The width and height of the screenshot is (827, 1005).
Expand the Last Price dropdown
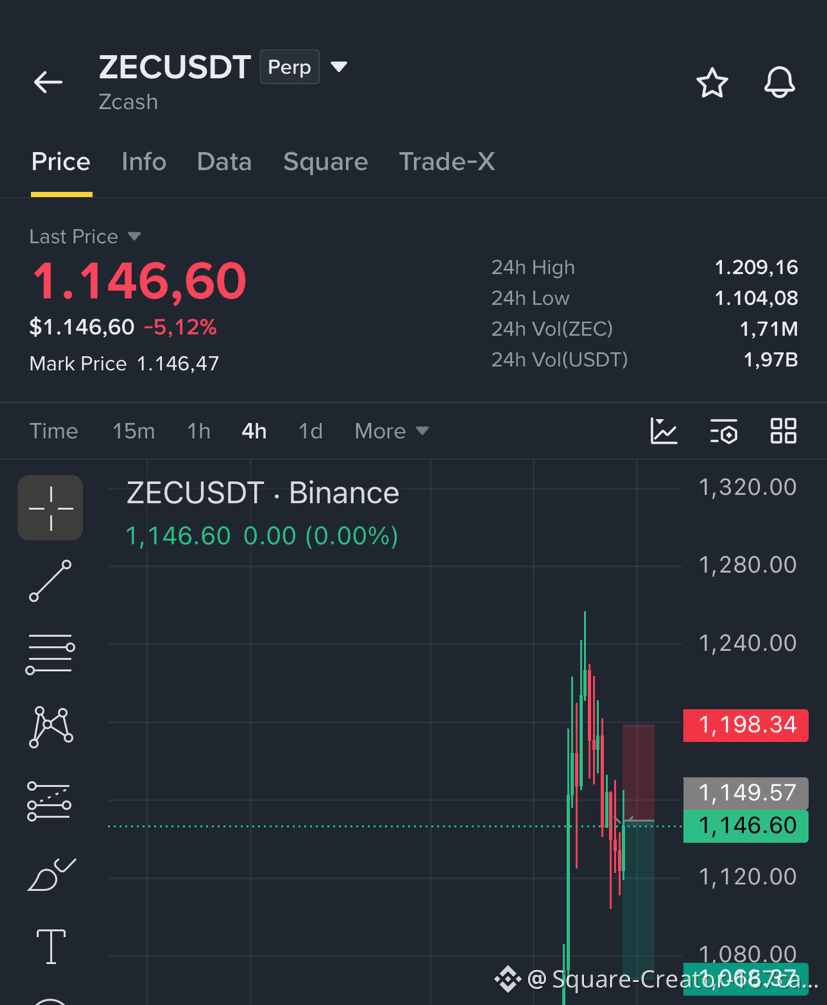[x=134, y=237]
